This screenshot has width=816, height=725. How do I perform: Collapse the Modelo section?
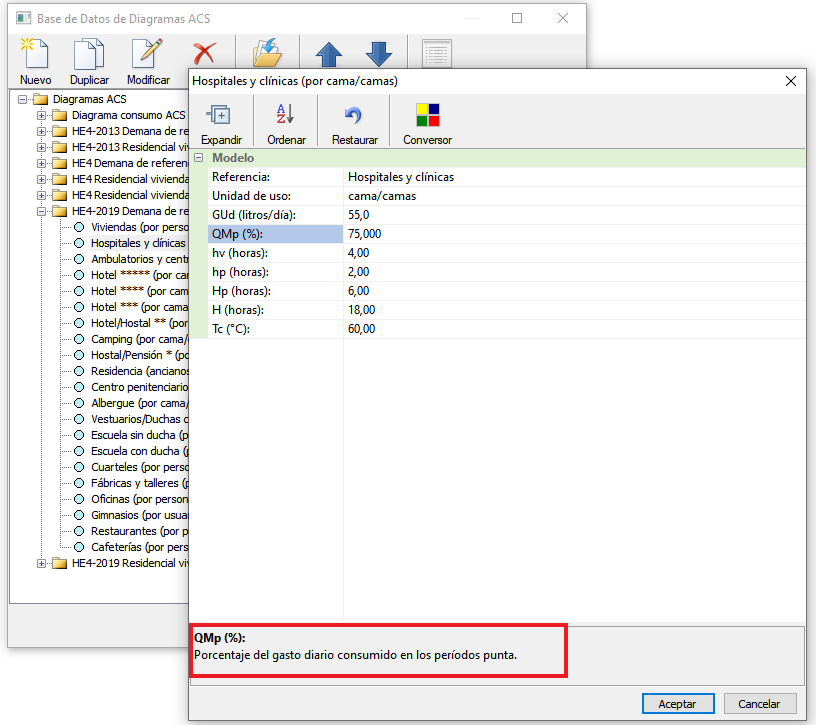(199, 157)
